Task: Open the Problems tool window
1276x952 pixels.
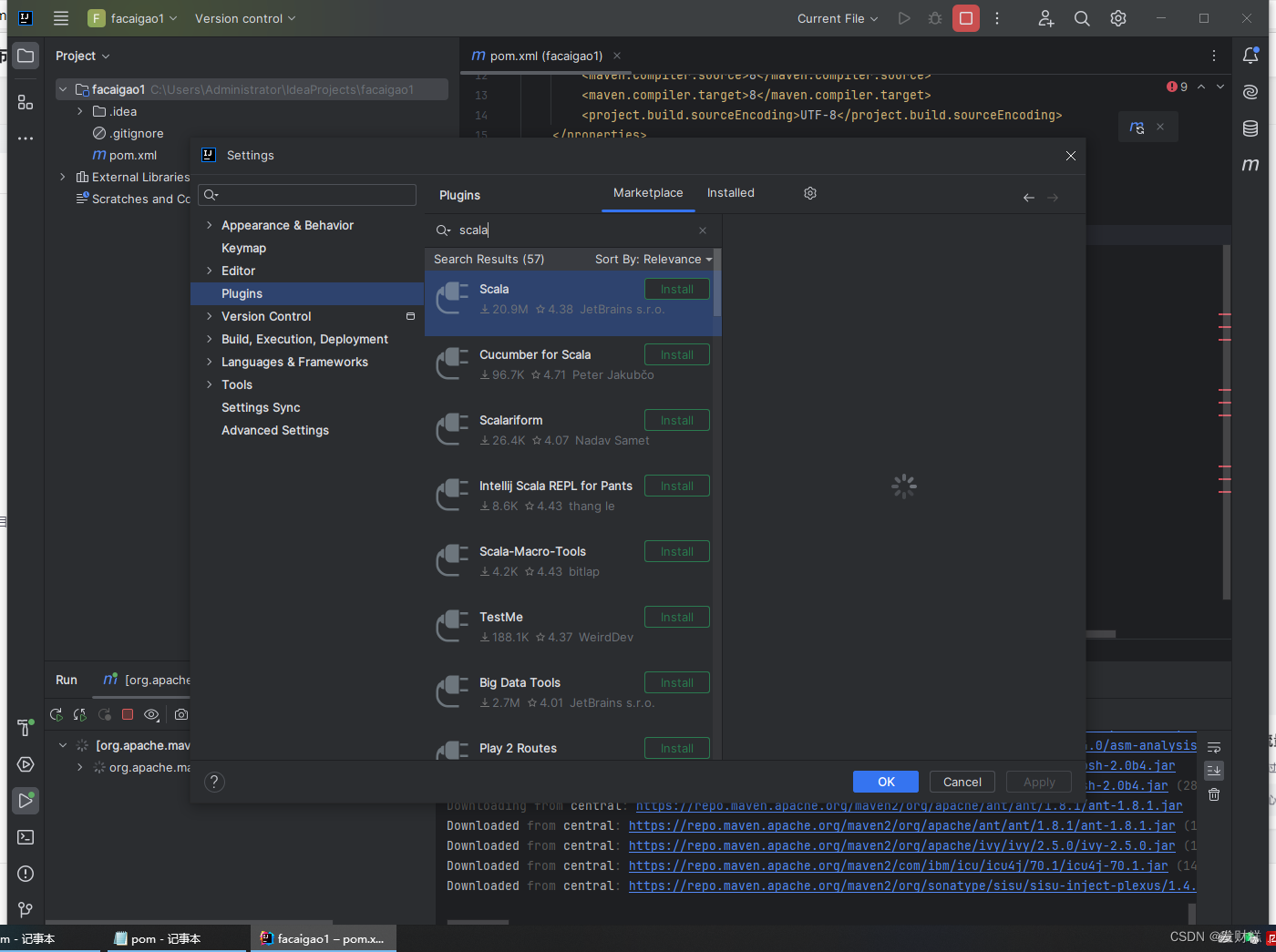Action: [x=26, y=874]
